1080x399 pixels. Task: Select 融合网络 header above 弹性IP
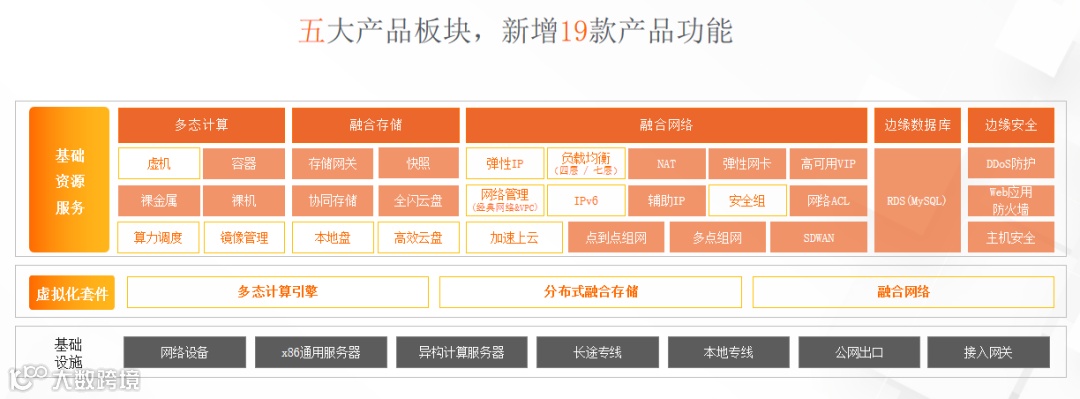point(666,125)
